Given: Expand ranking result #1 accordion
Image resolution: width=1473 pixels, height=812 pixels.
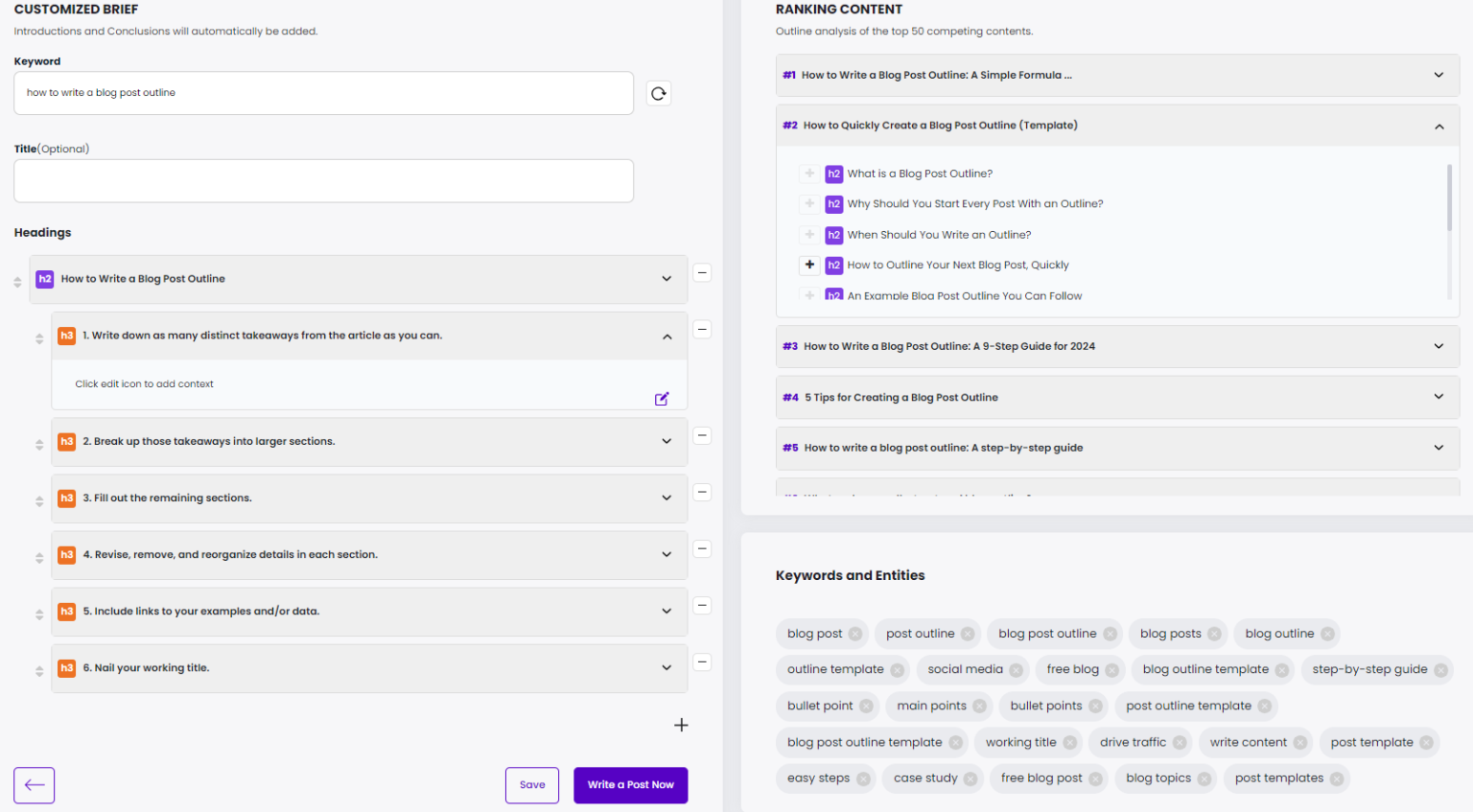Looking at the screenshot, I should 1438,74.
